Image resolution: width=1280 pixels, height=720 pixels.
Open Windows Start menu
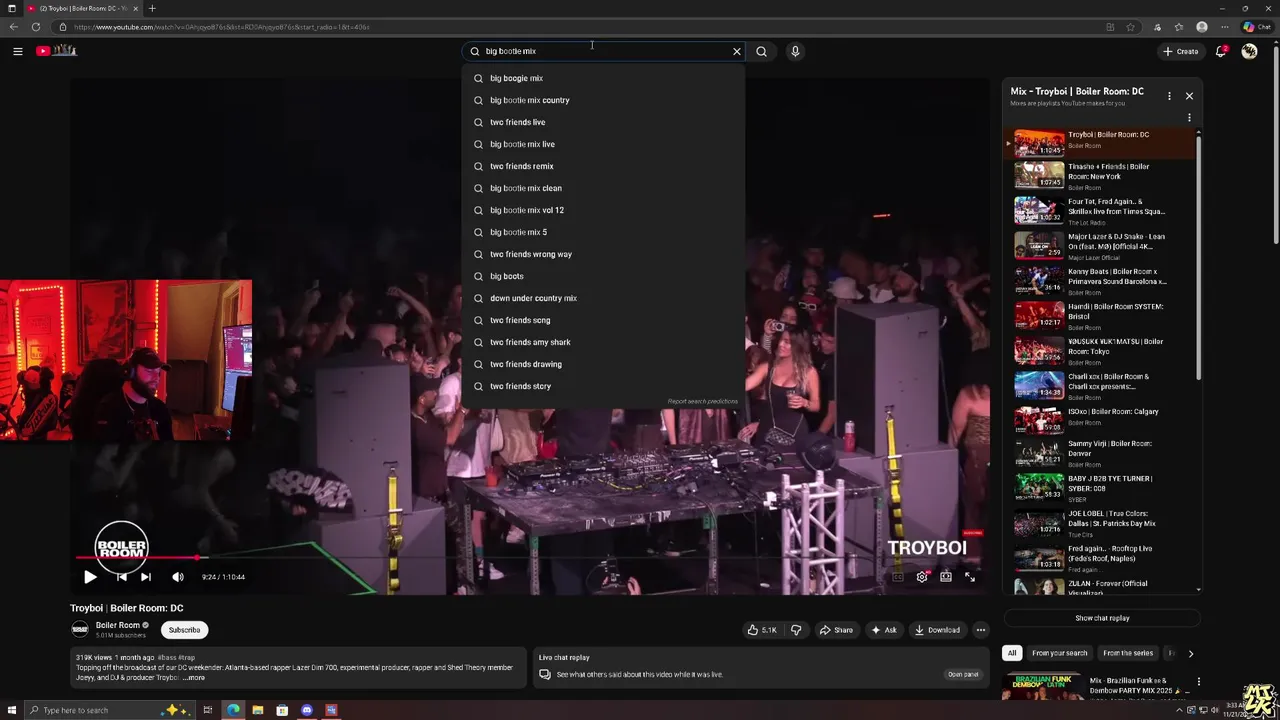point(12,710)
